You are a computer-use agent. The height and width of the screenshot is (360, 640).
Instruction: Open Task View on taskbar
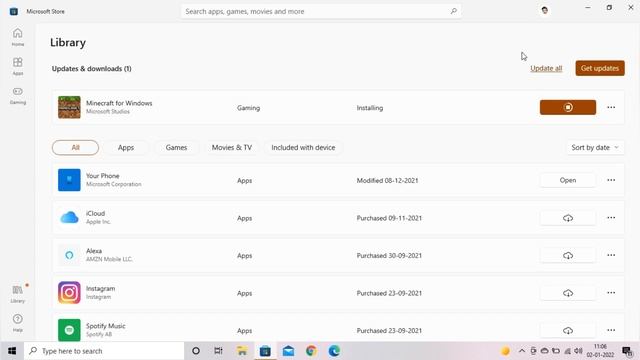[x=218, y=351]
